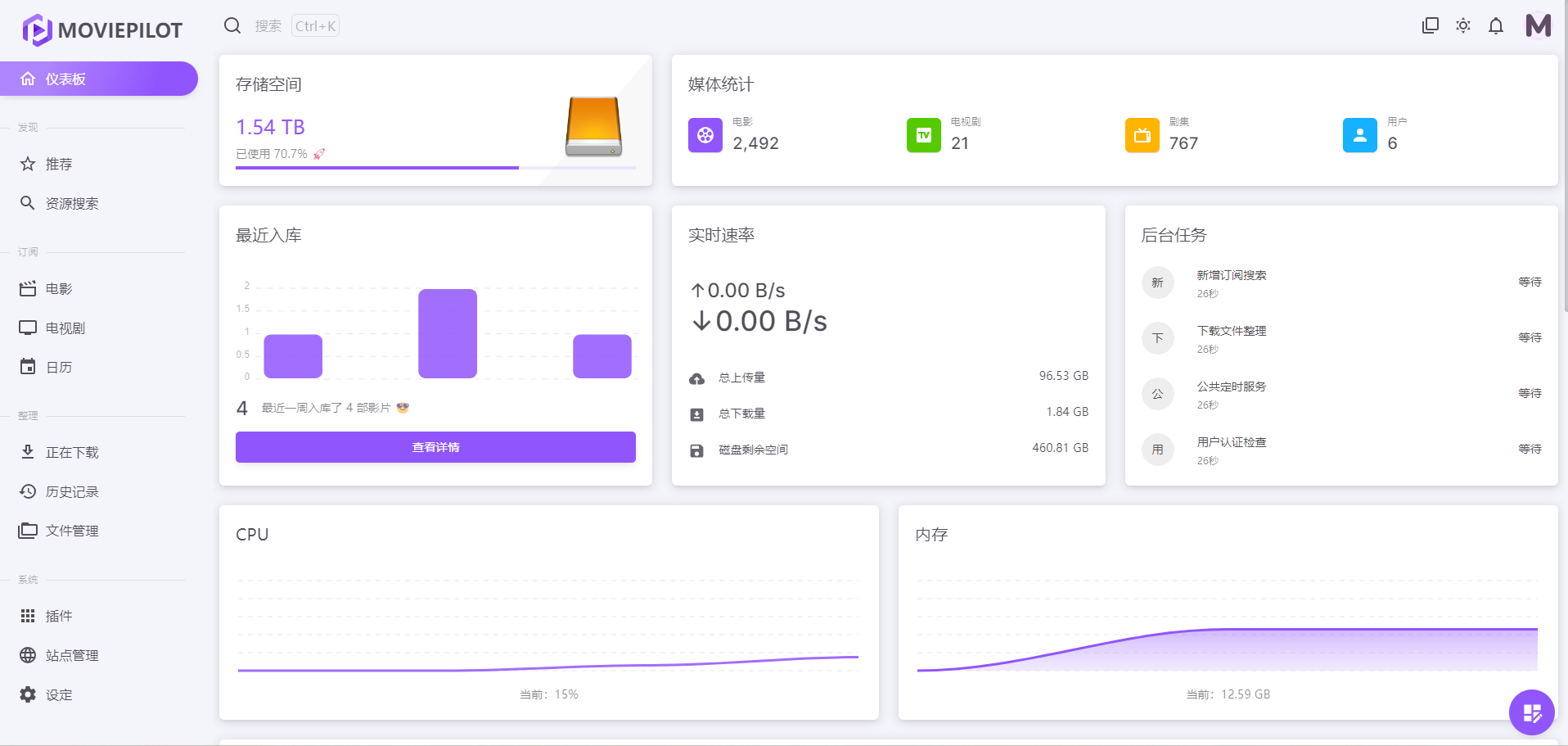Open 文件管理 in sidebar

pos(98,531)
